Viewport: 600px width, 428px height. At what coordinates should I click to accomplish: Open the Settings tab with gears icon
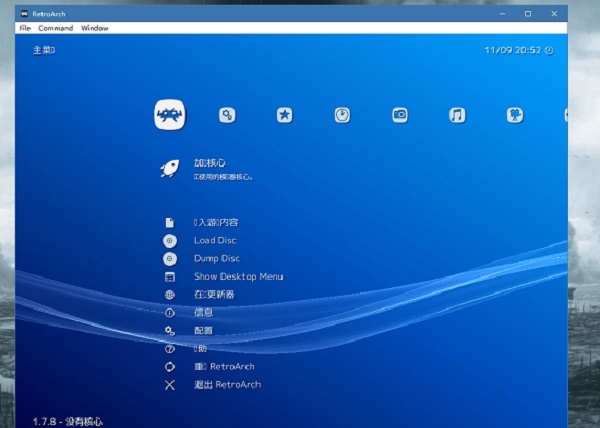227,115
